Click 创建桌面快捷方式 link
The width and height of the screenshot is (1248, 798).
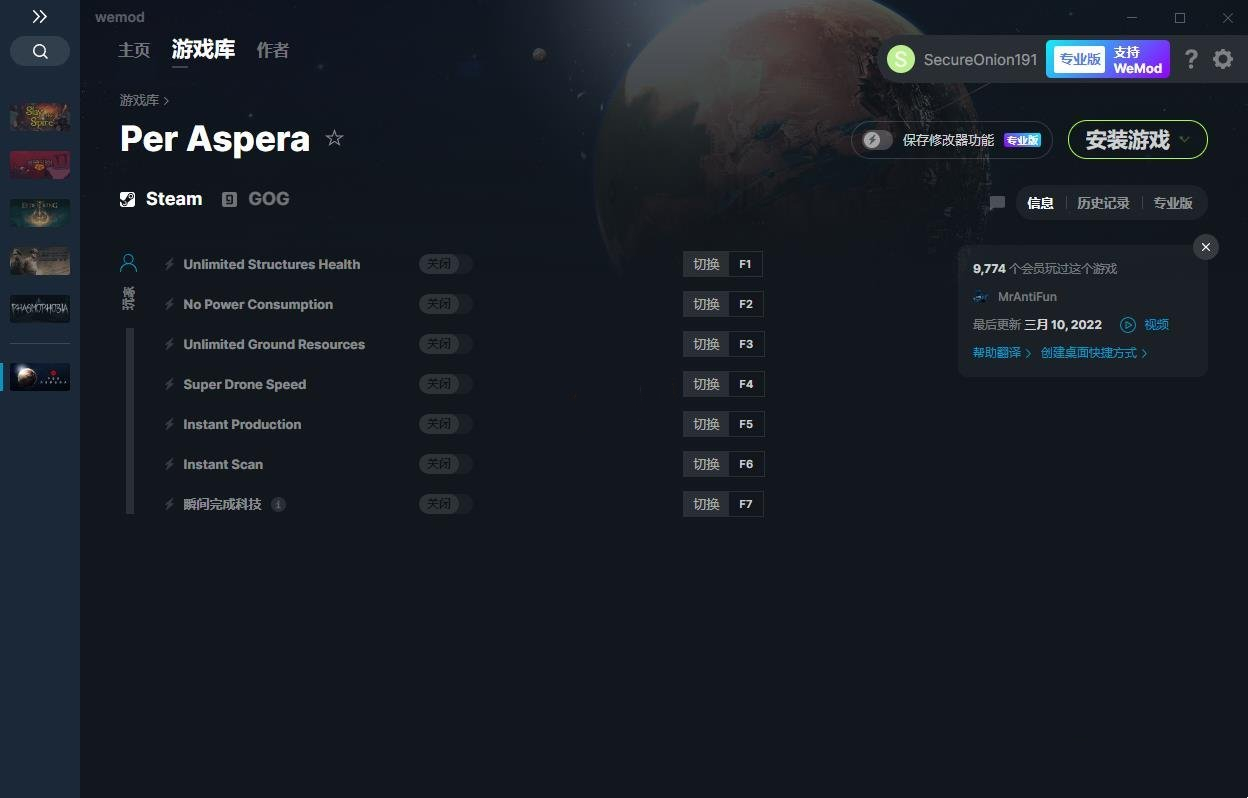(x=1094, y=353)
